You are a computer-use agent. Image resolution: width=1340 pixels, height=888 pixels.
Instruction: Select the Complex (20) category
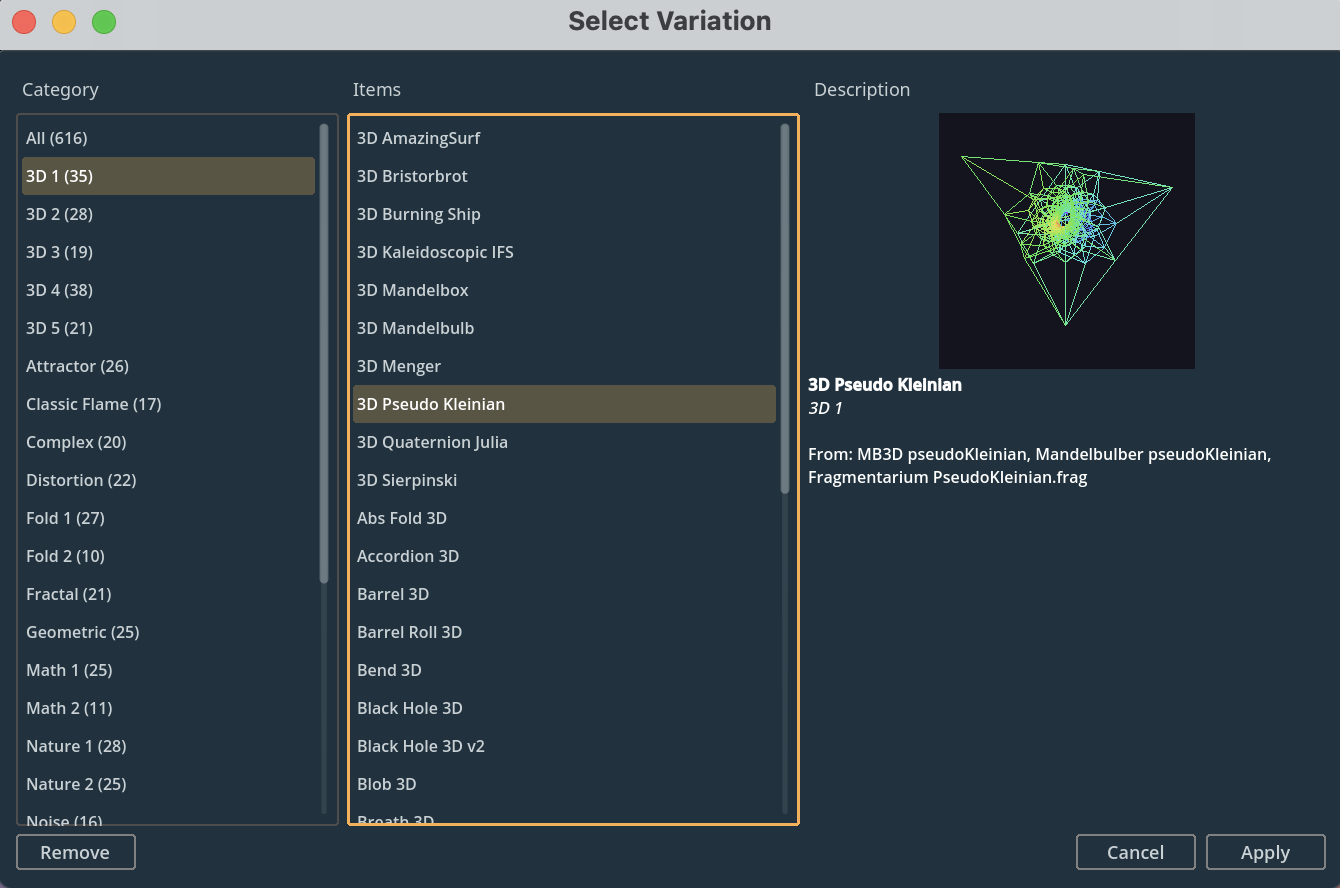coord(168,442)
